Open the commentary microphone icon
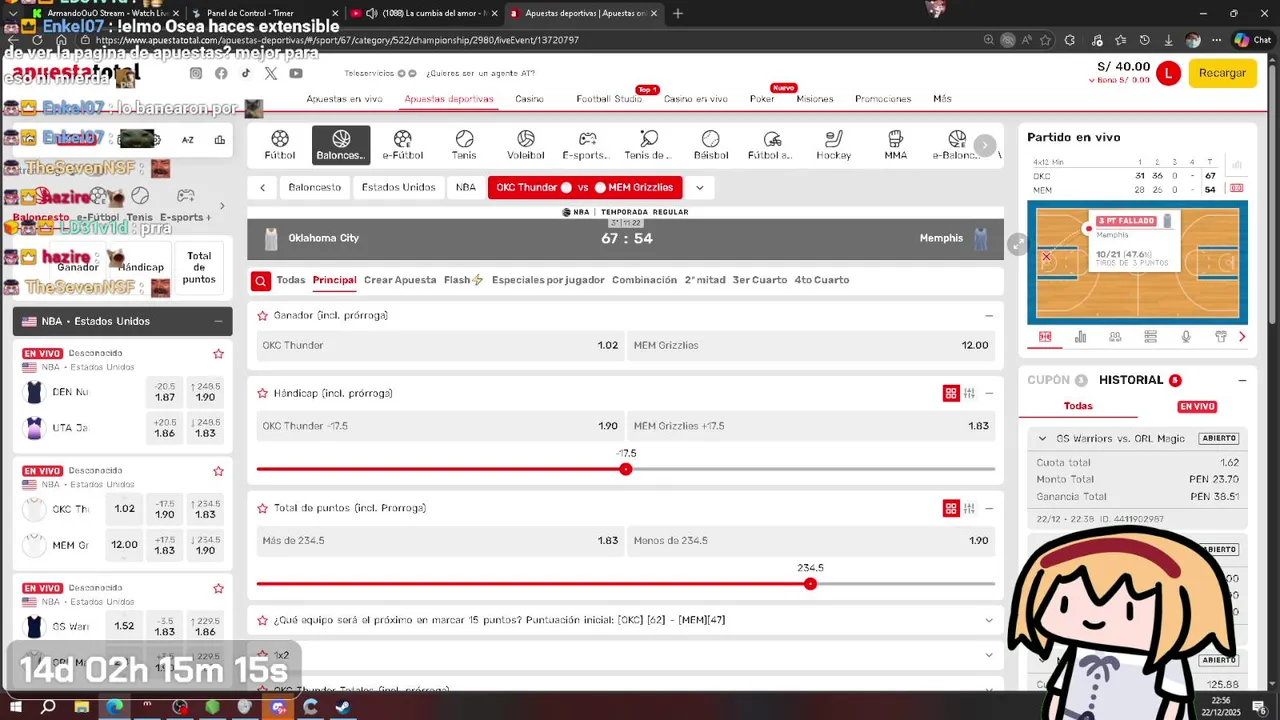Screen dimensions: 1280x720 point(1186,337)
